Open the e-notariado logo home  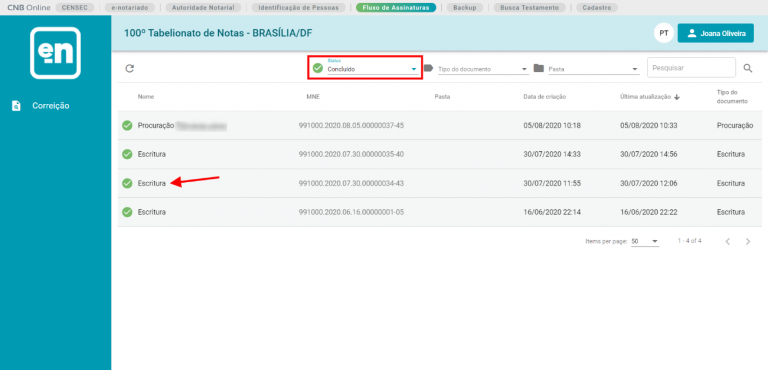tap(55, 53)
